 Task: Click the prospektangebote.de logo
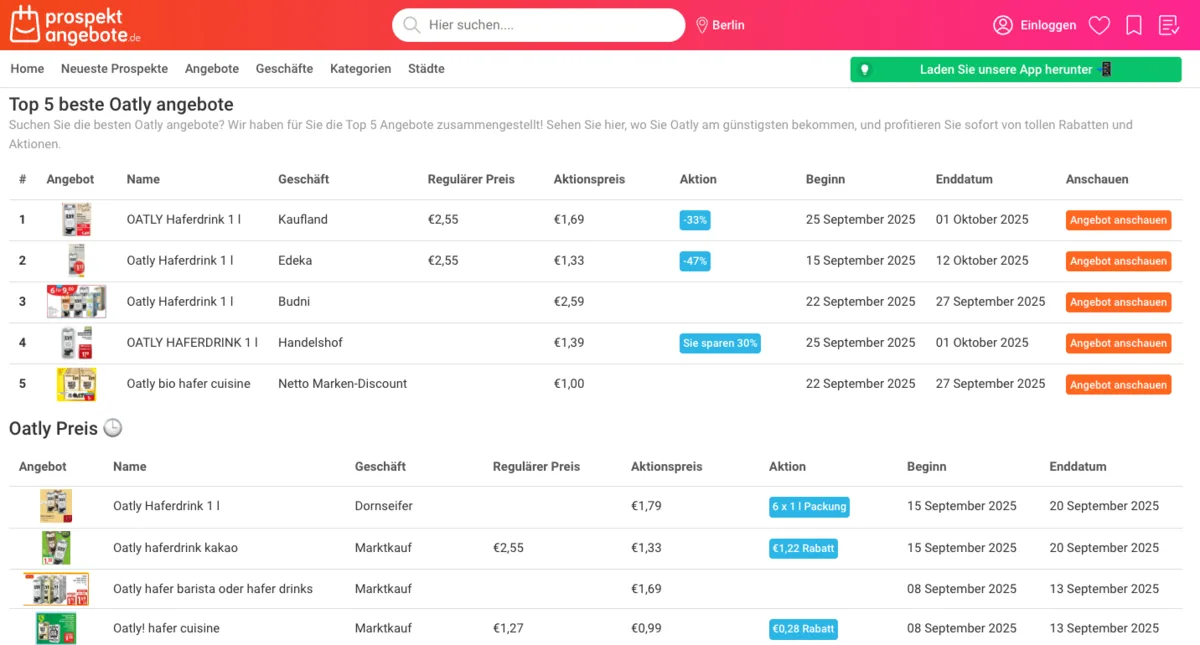[x=75, y=25]
